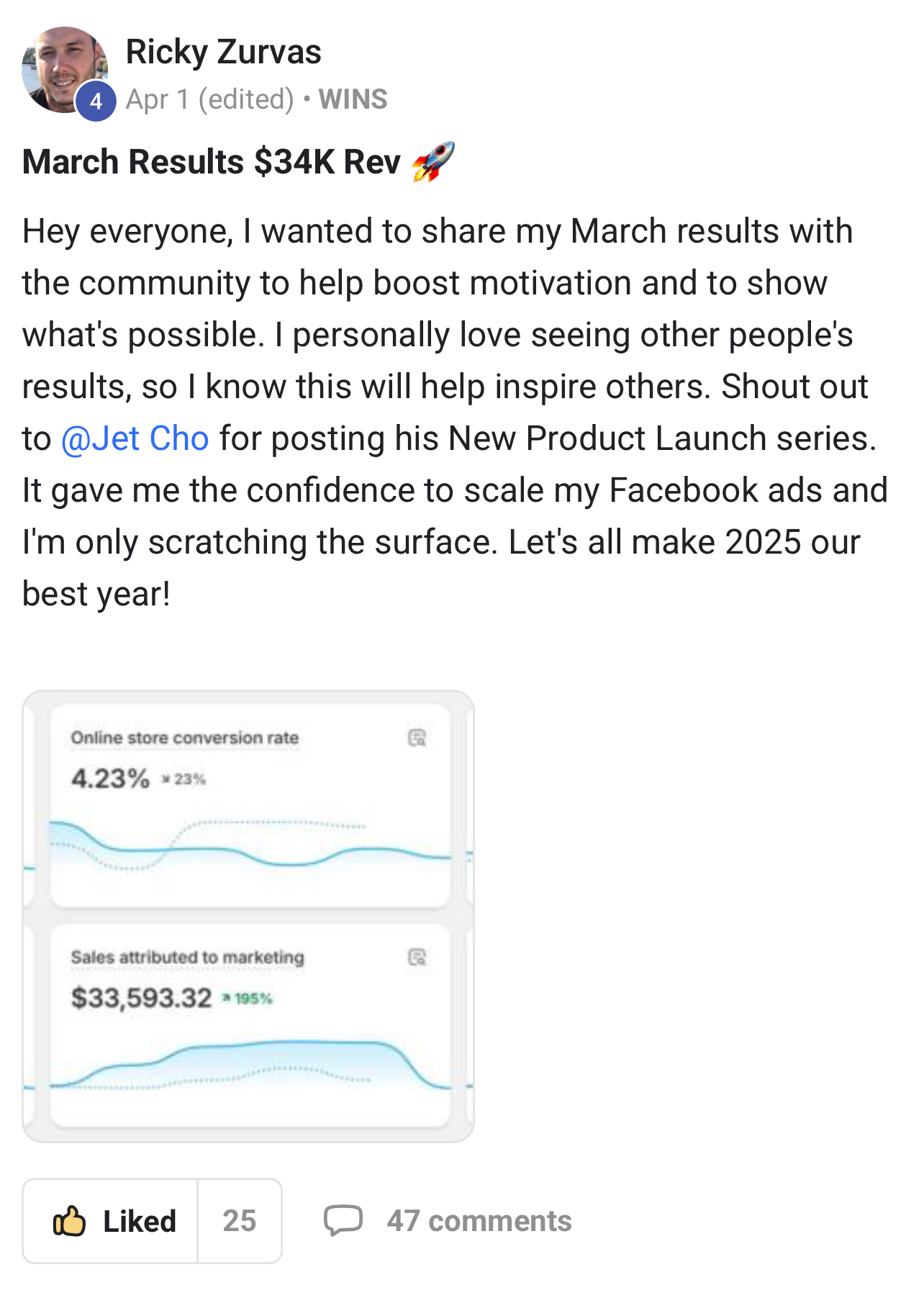Click the $33,593.32 sales figure
The width and height of the screenshot is (924, 1293).
pos(141,998)
